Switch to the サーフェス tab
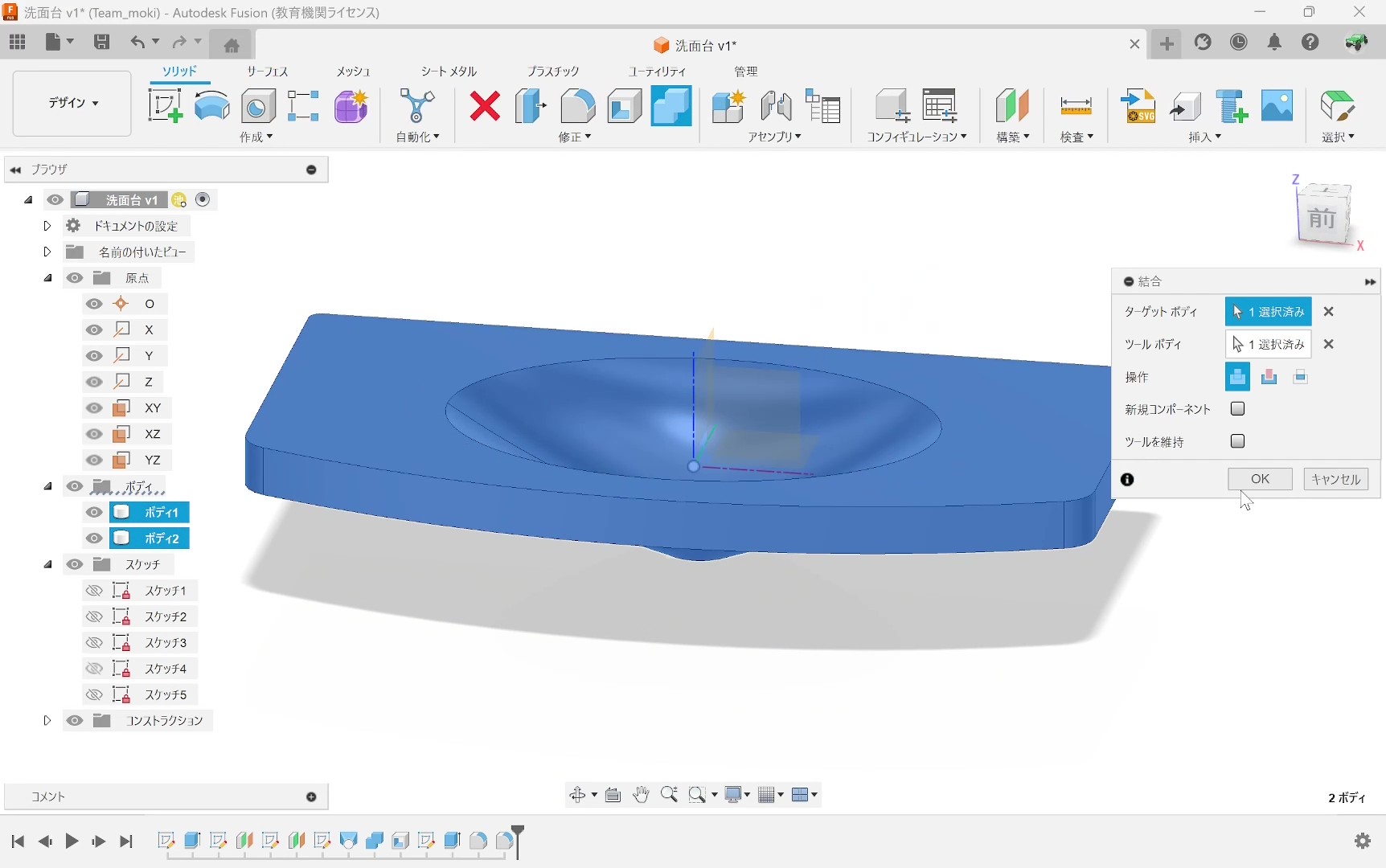Viewport: 1386px width, 868px height. pos(267,72)
